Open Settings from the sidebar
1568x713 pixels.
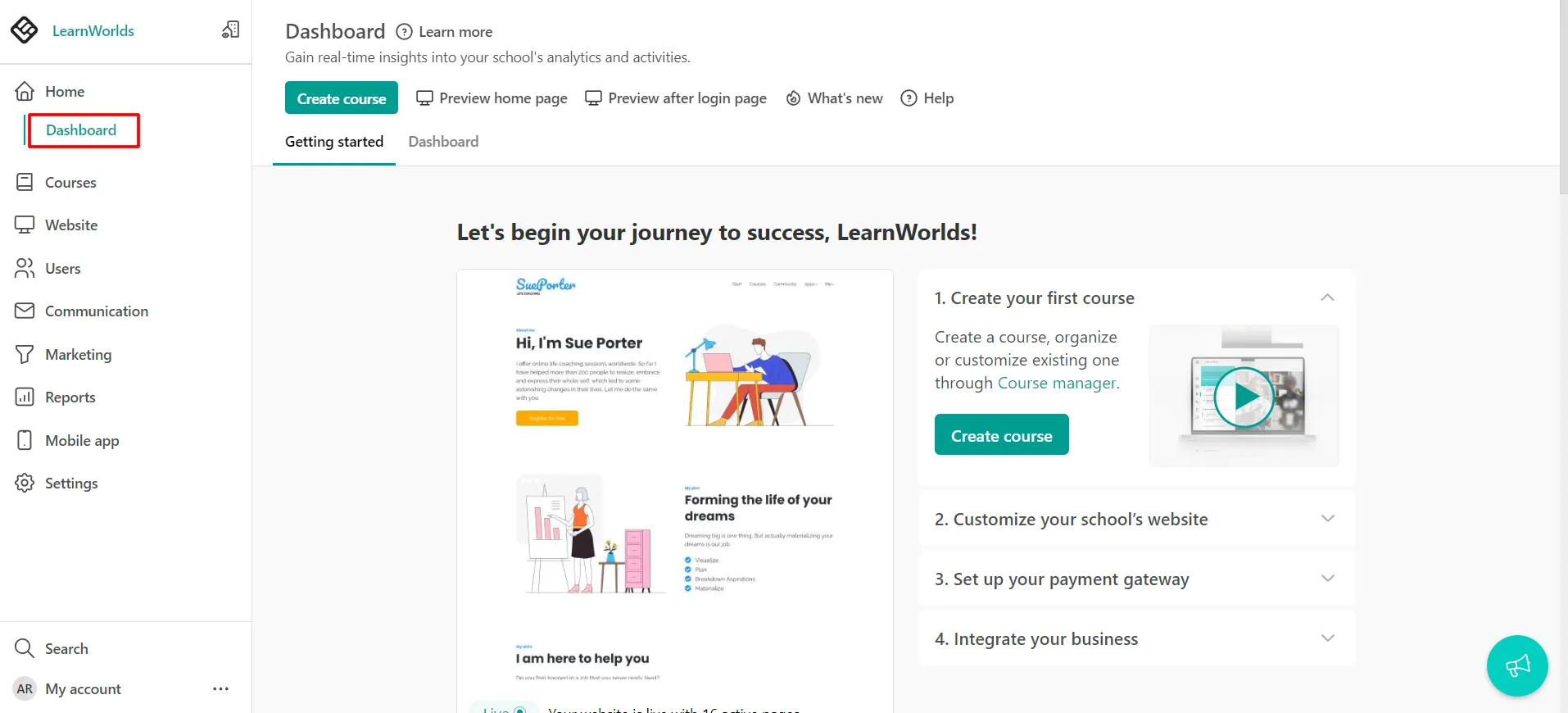pyautogui.click(x=71, y=483)
